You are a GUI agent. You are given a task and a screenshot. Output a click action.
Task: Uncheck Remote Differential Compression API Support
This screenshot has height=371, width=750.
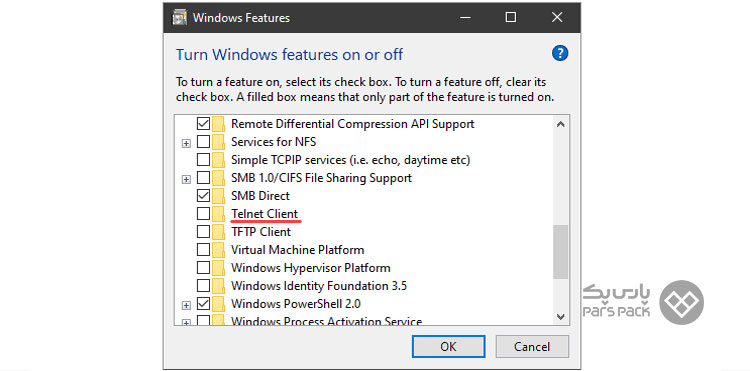(x=203, y=124)
